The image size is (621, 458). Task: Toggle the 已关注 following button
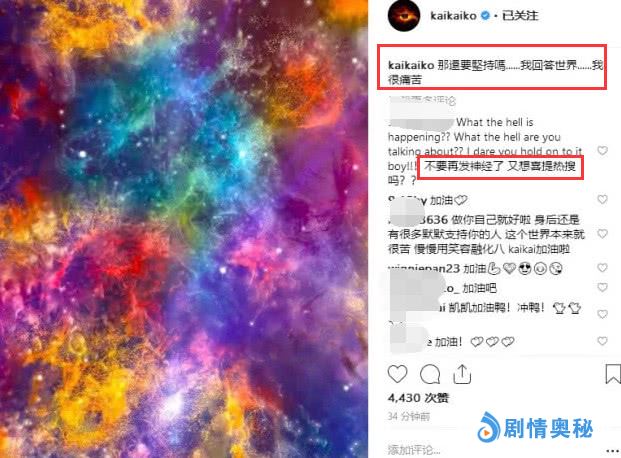click(x=520, y=16)
